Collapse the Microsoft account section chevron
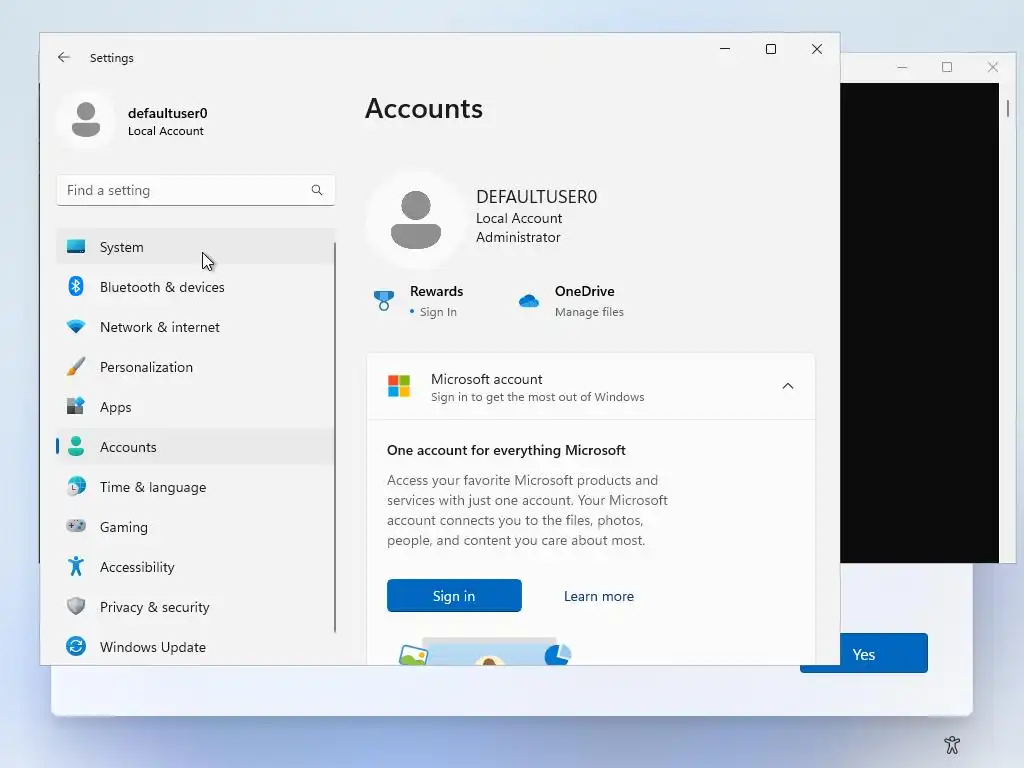 tap(788, 386)
